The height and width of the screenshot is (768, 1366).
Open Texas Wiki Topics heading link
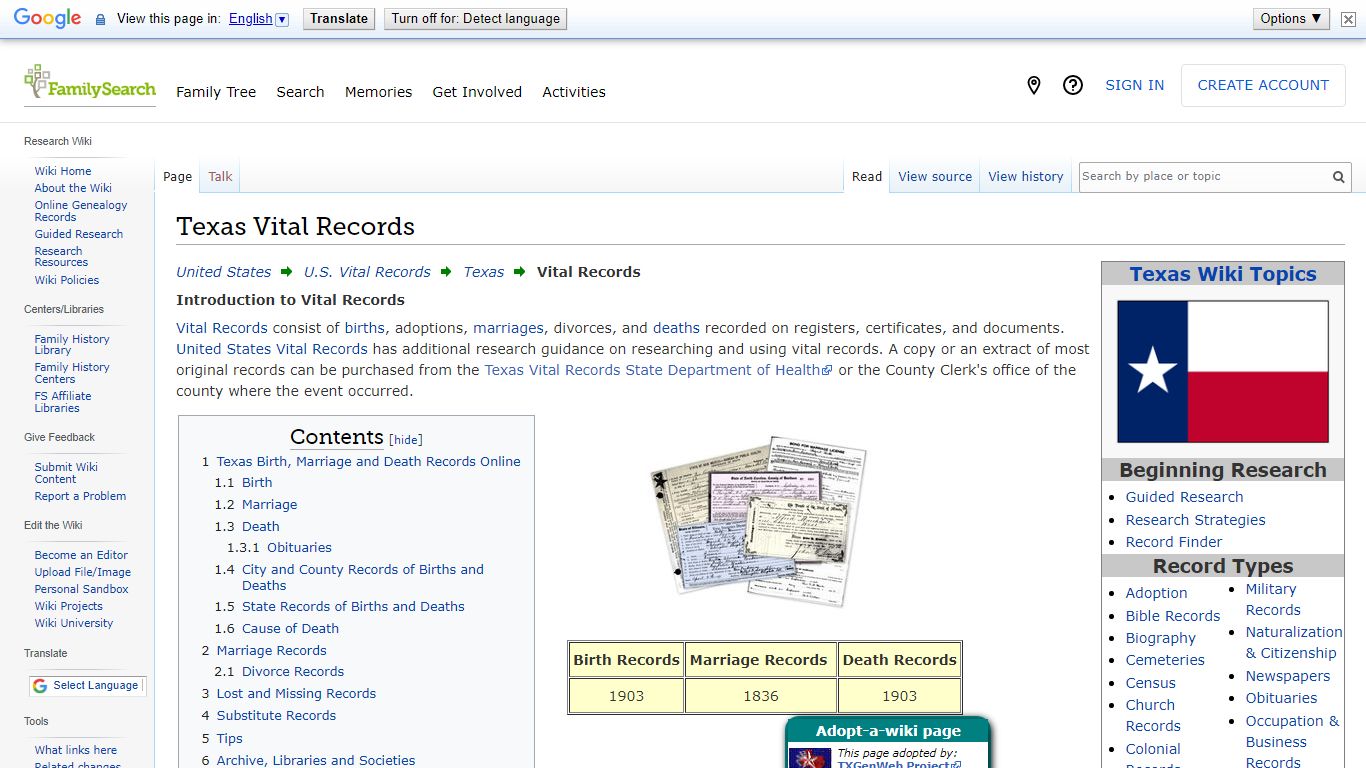(x=1223, y=274)
